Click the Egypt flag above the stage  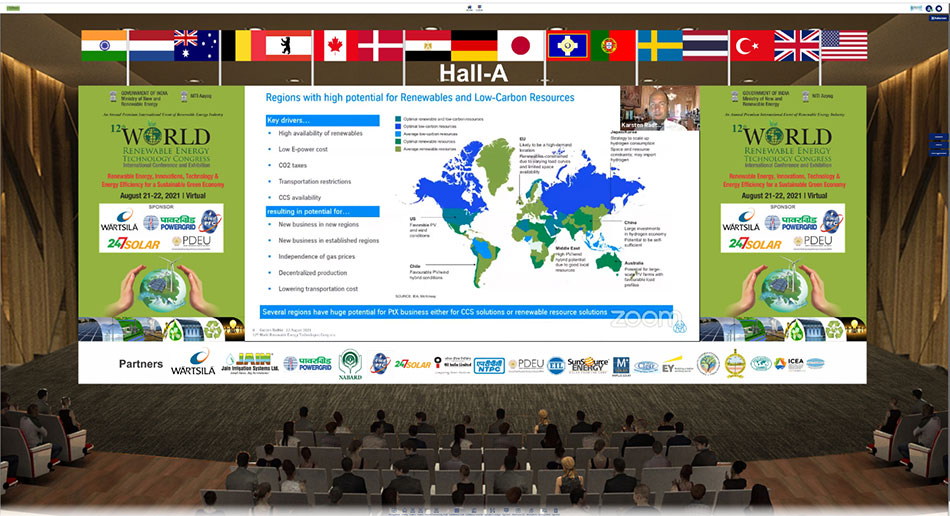point(428,45)
